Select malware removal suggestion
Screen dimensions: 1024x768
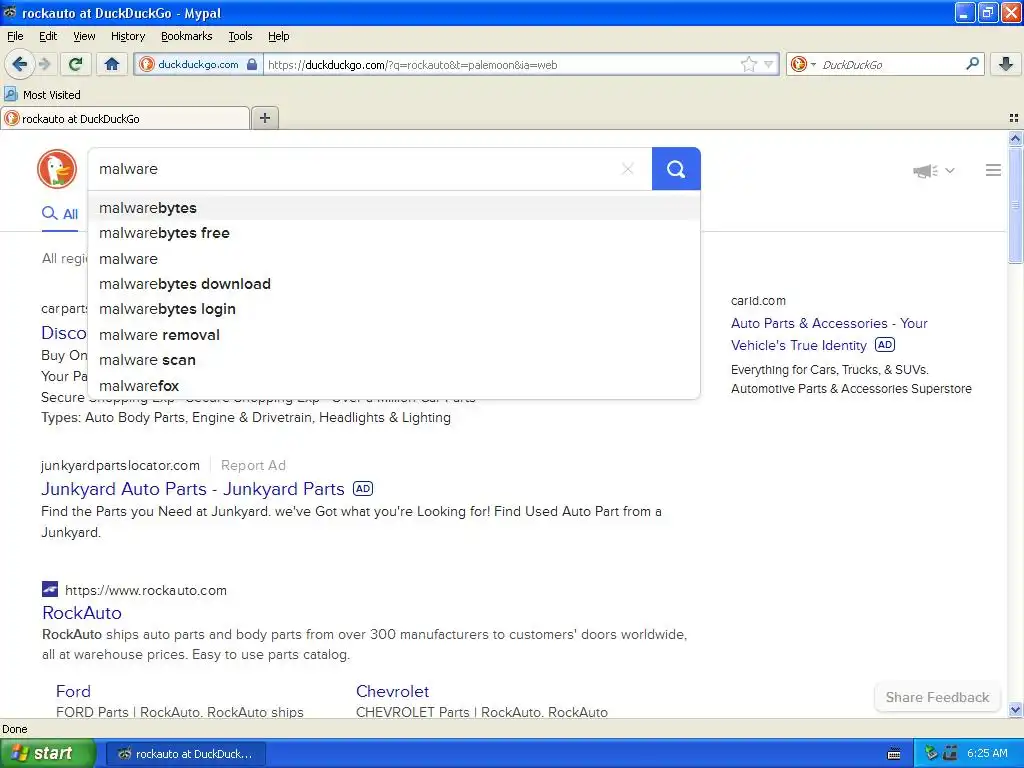394,335
